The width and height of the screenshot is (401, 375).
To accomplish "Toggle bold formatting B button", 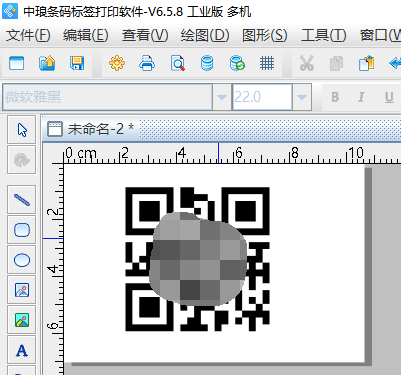I will pos(335,97).
